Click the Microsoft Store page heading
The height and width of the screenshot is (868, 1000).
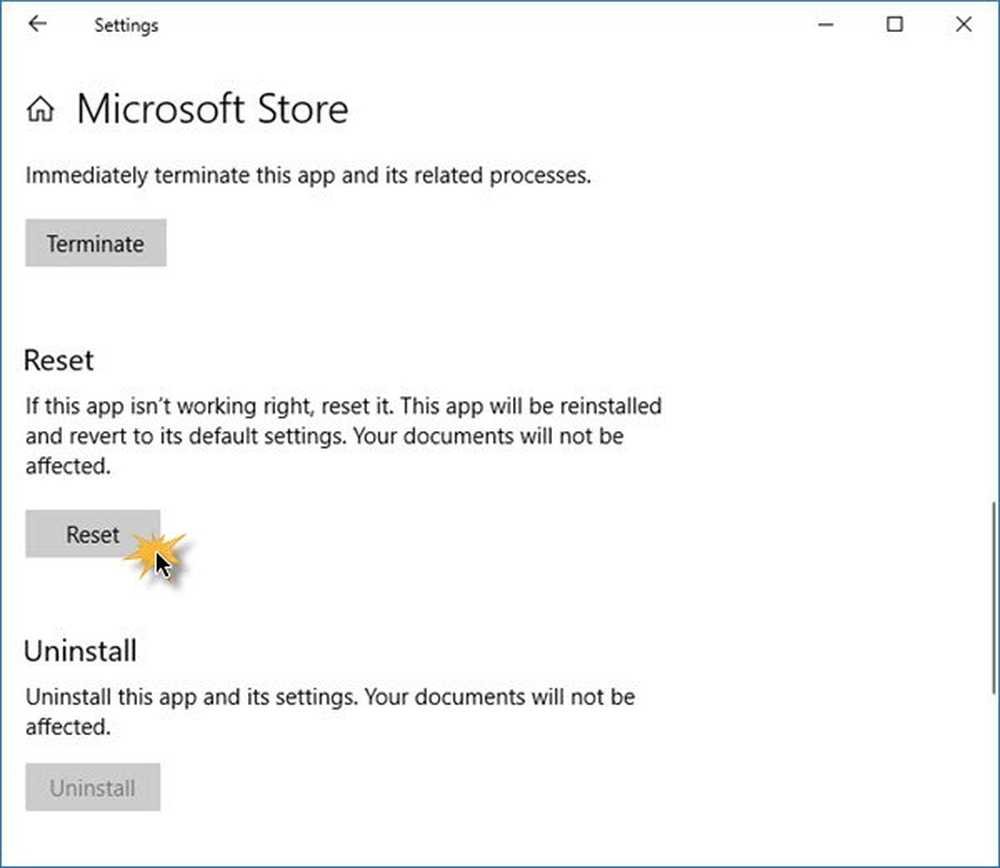tap(212, 109)
